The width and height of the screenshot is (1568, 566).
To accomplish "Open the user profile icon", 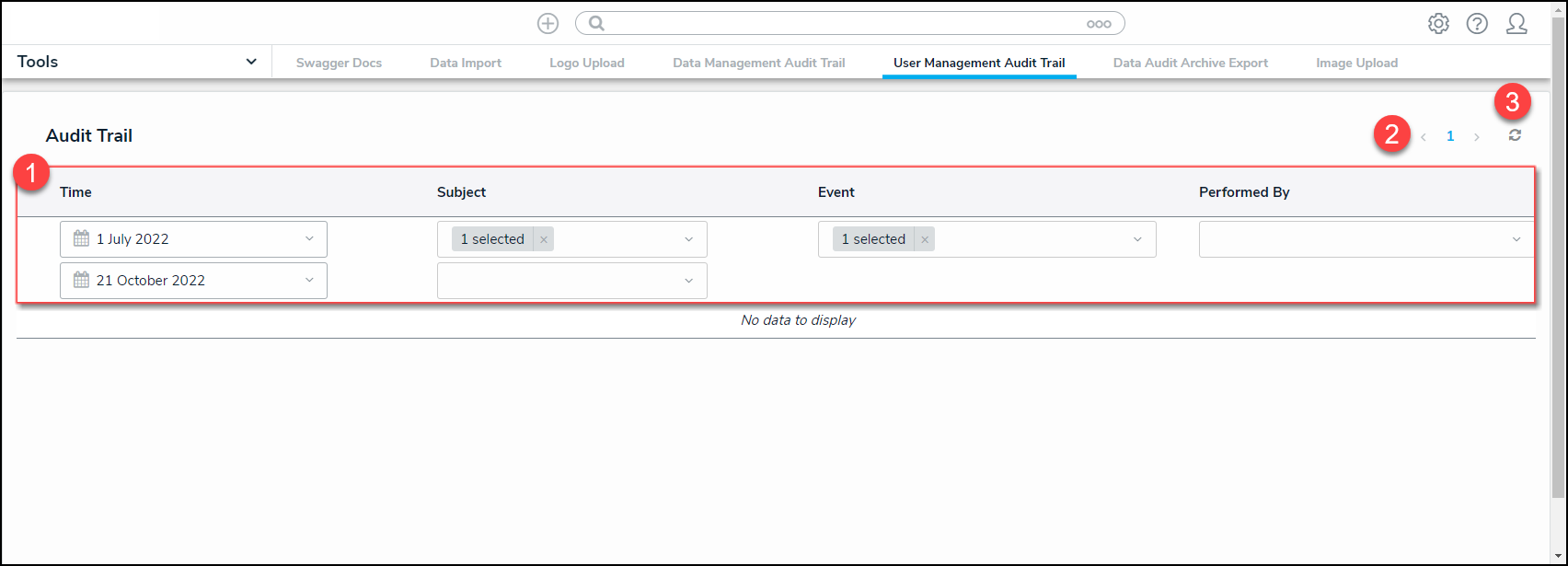I will pos(1516,24).
